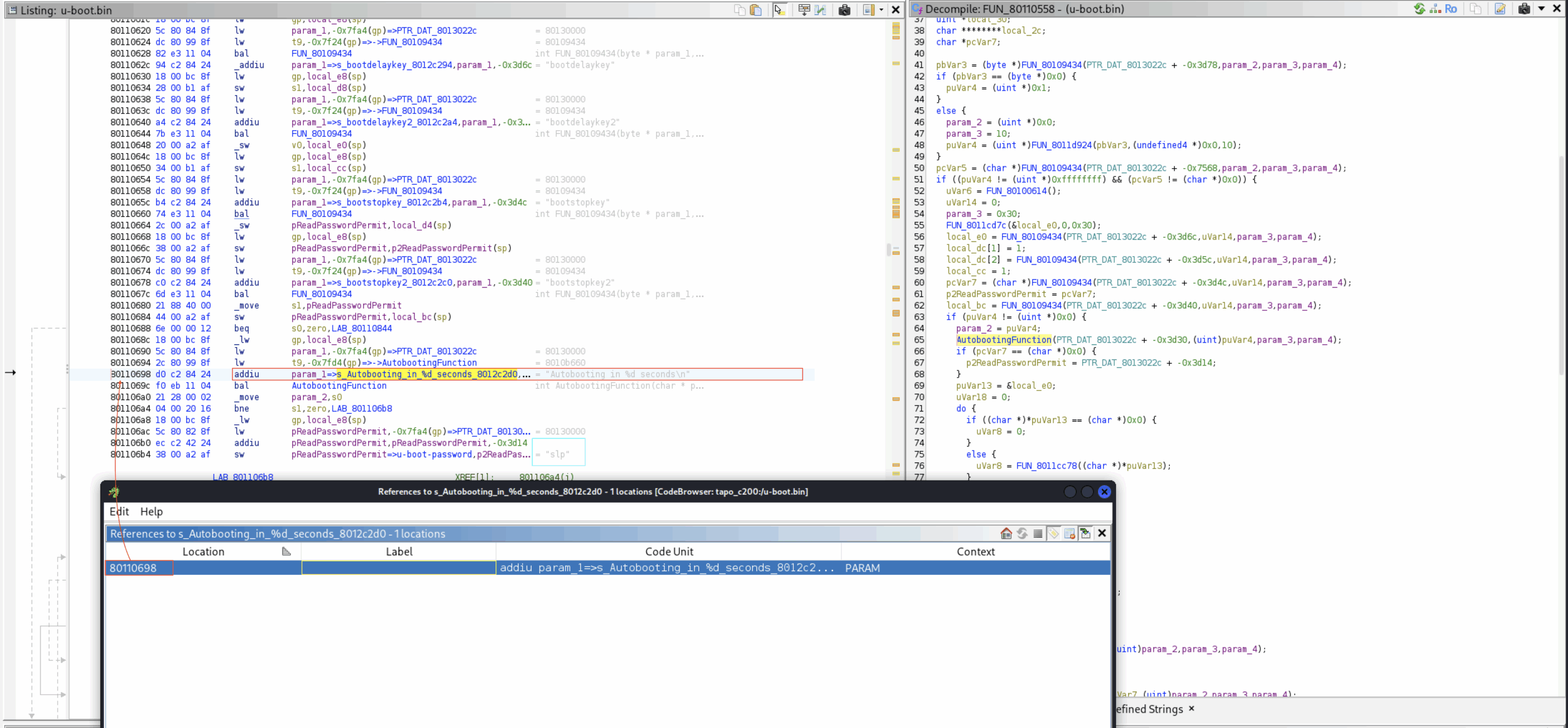Close Defined Strings tab with its x
The width and height of the screenshot is (1568, 728).
(1191, 708)
